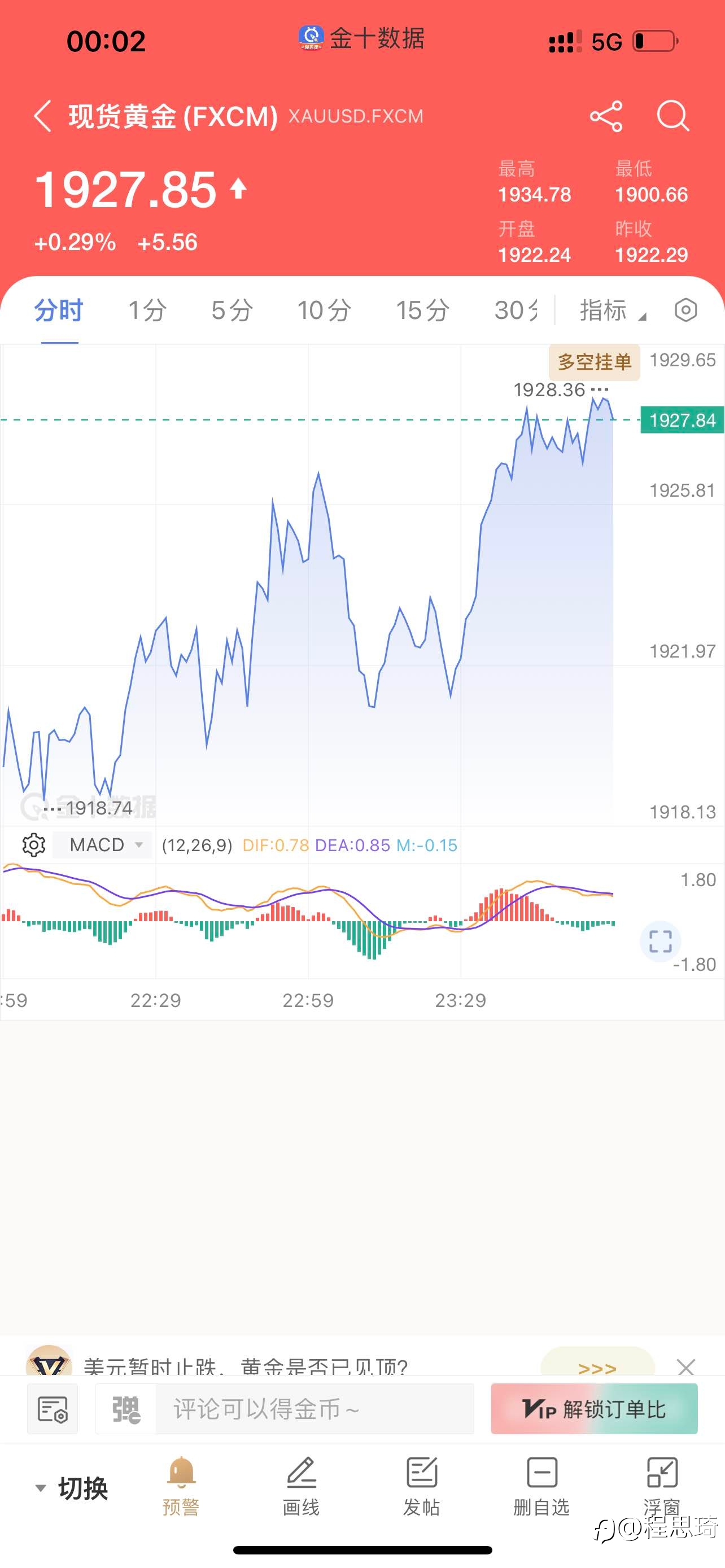
Task: Go back using the left chevron
Action: [x=42, y=116]
